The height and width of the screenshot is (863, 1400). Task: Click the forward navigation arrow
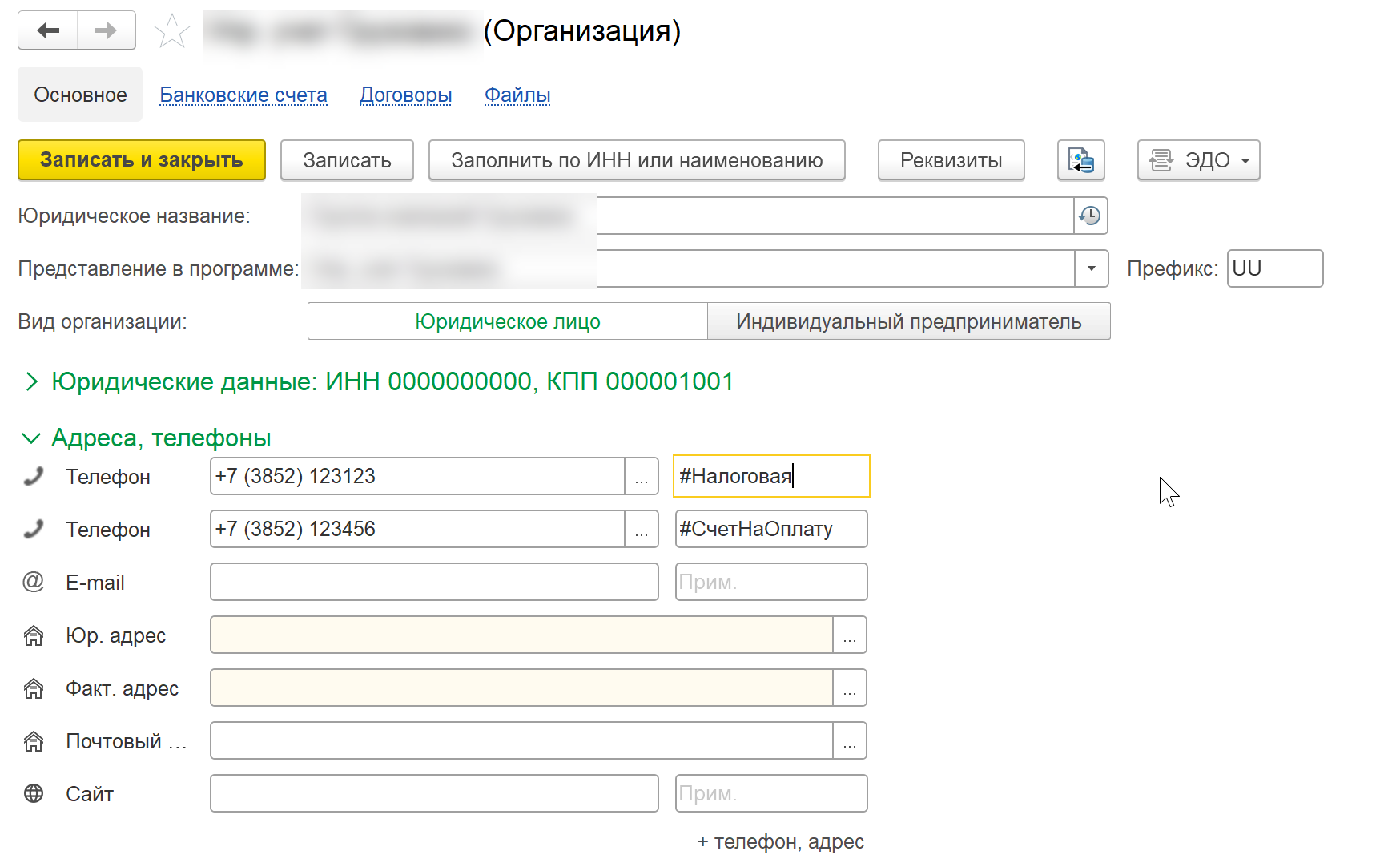(x=106, y=31)
